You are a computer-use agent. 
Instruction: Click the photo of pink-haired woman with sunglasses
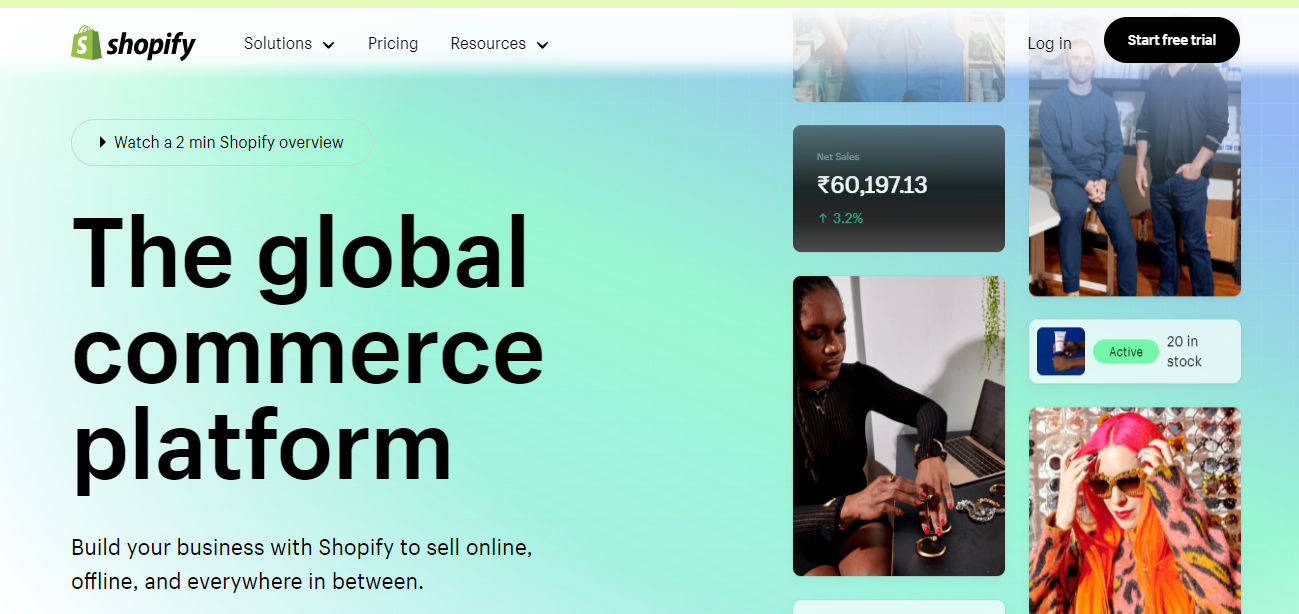(x=1135, y=510)
